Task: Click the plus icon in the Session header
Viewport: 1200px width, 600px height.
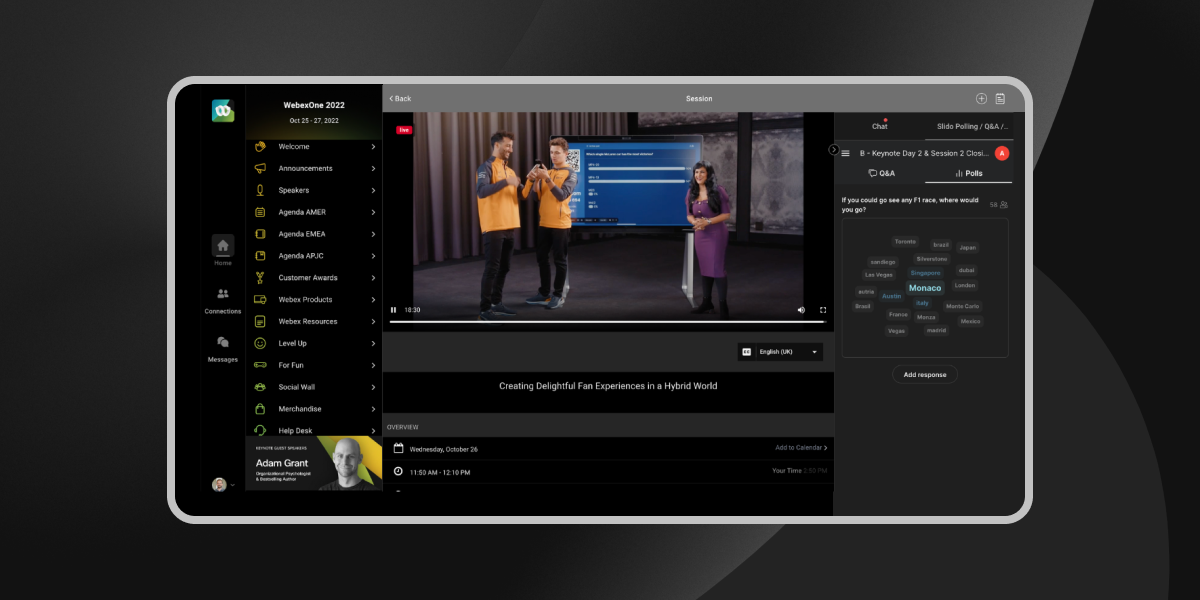Action: [x=981, y=98]
